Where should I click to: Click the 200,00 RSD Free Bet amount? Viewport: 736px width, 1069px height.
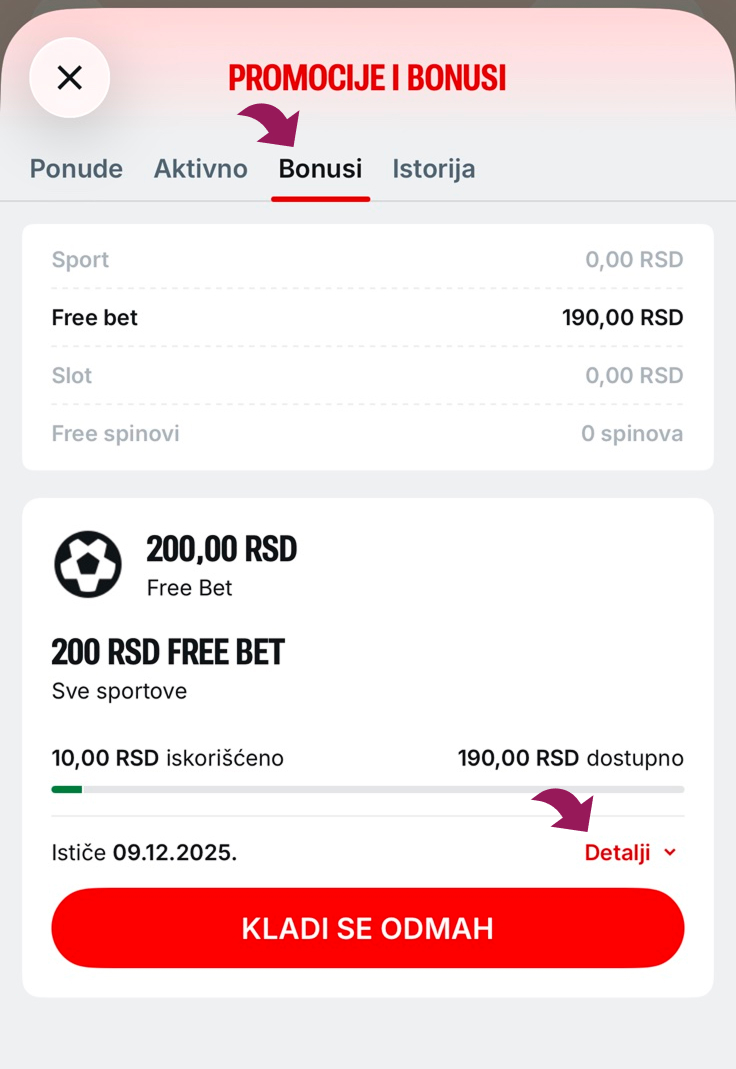(221, 549)
